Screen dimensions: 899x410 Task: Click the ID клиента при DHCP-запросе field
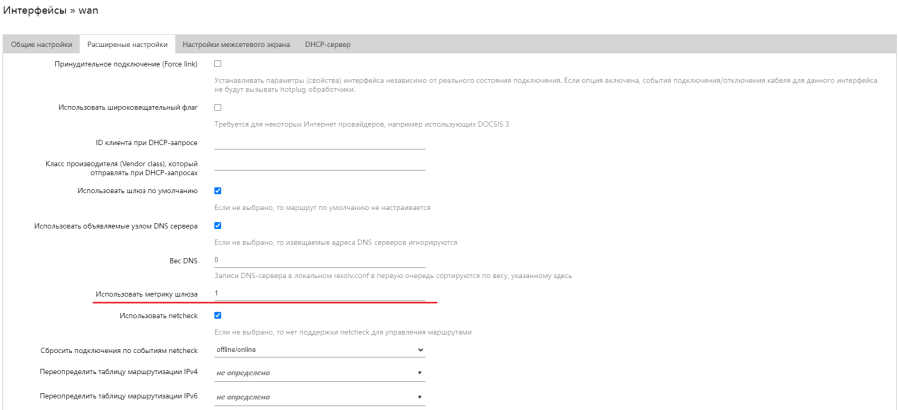(319, 142)
